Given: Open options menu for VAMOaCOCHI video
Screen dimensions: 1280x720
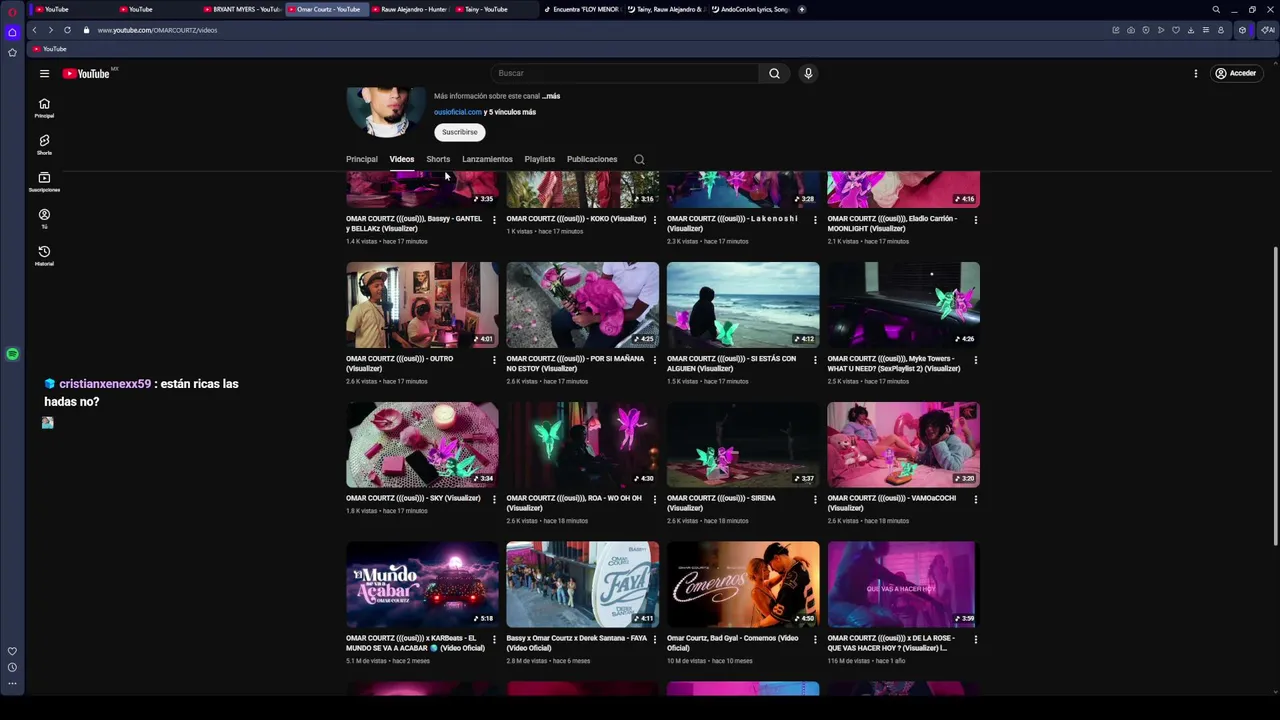Looking at the screenshot, I should click(975, 499).
